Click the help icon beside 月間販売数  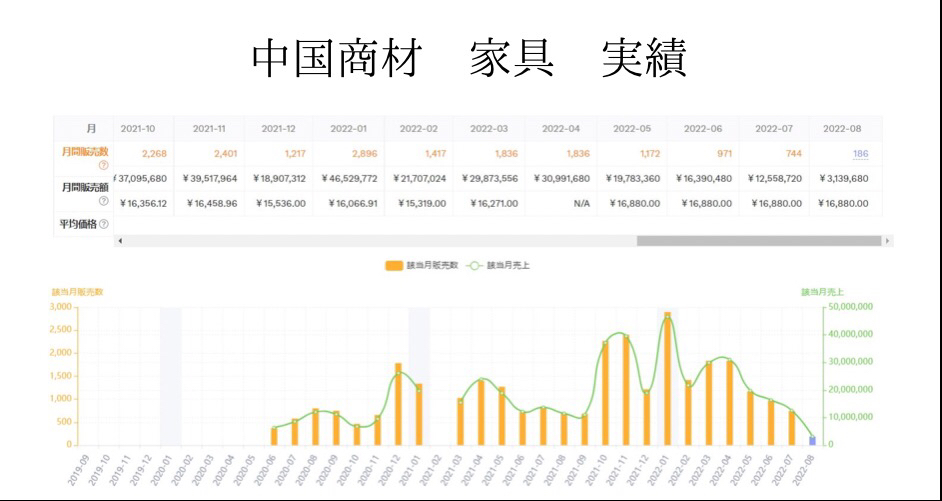(101, 165)
